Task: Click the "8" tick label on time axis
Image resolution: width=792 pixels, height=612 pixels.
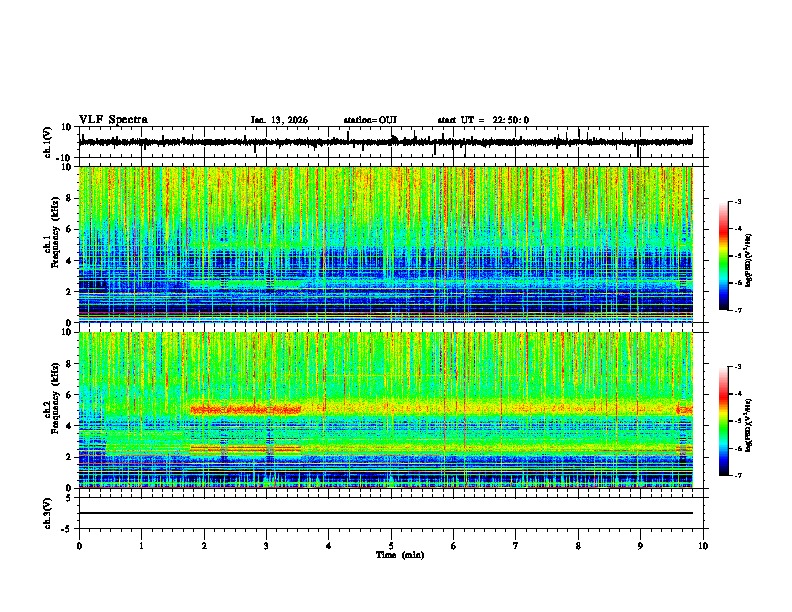Action: [578, 546]
